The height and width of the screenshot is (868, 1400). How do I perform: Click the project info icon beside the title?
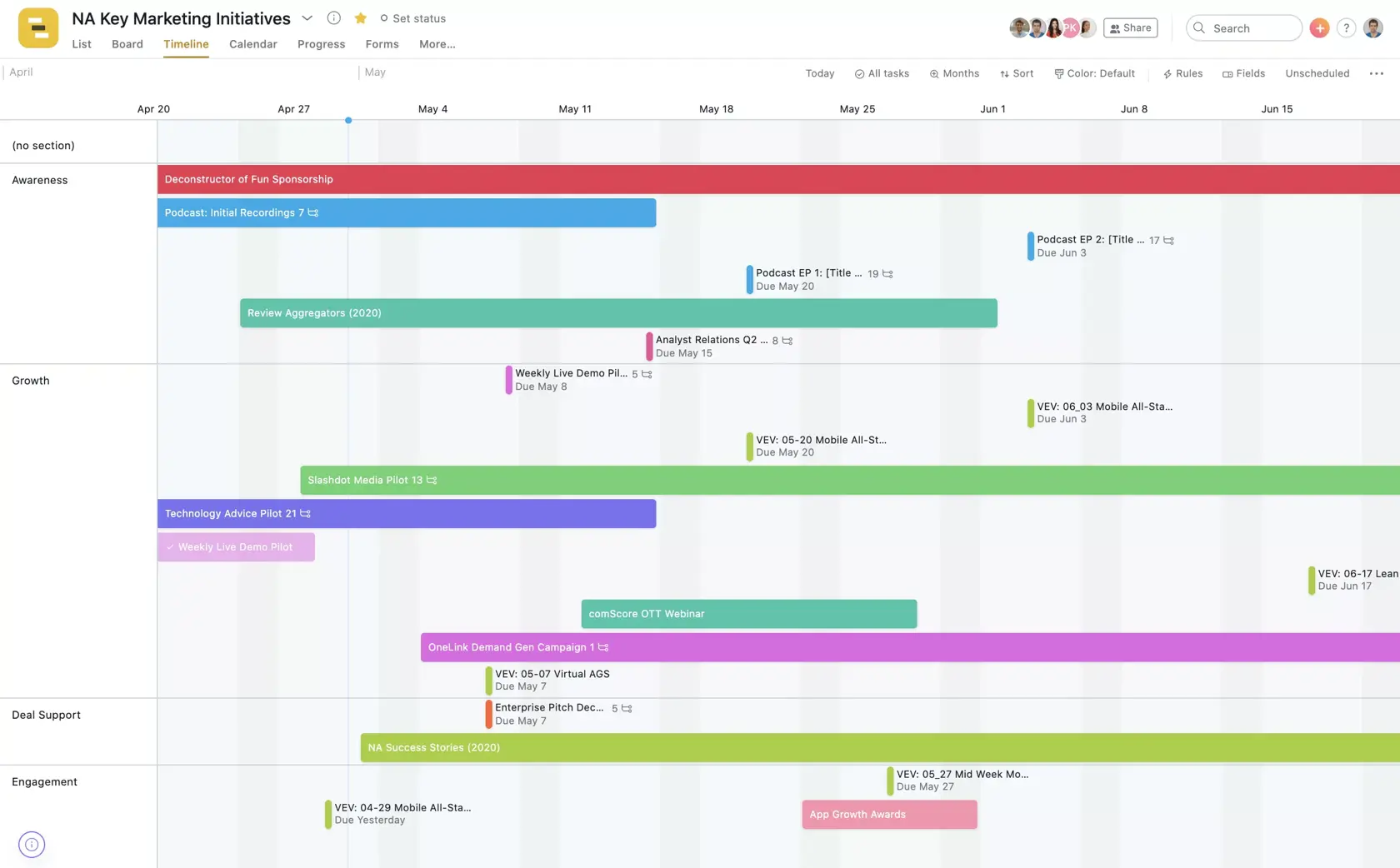click(x=333, y=17)
